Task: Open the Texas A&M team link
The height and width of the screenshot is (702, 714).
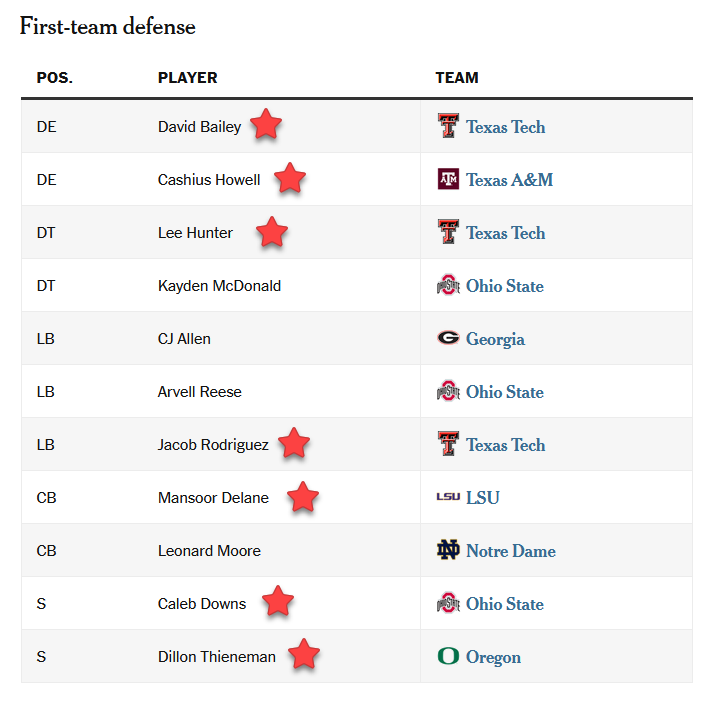Action: (509, 180)
